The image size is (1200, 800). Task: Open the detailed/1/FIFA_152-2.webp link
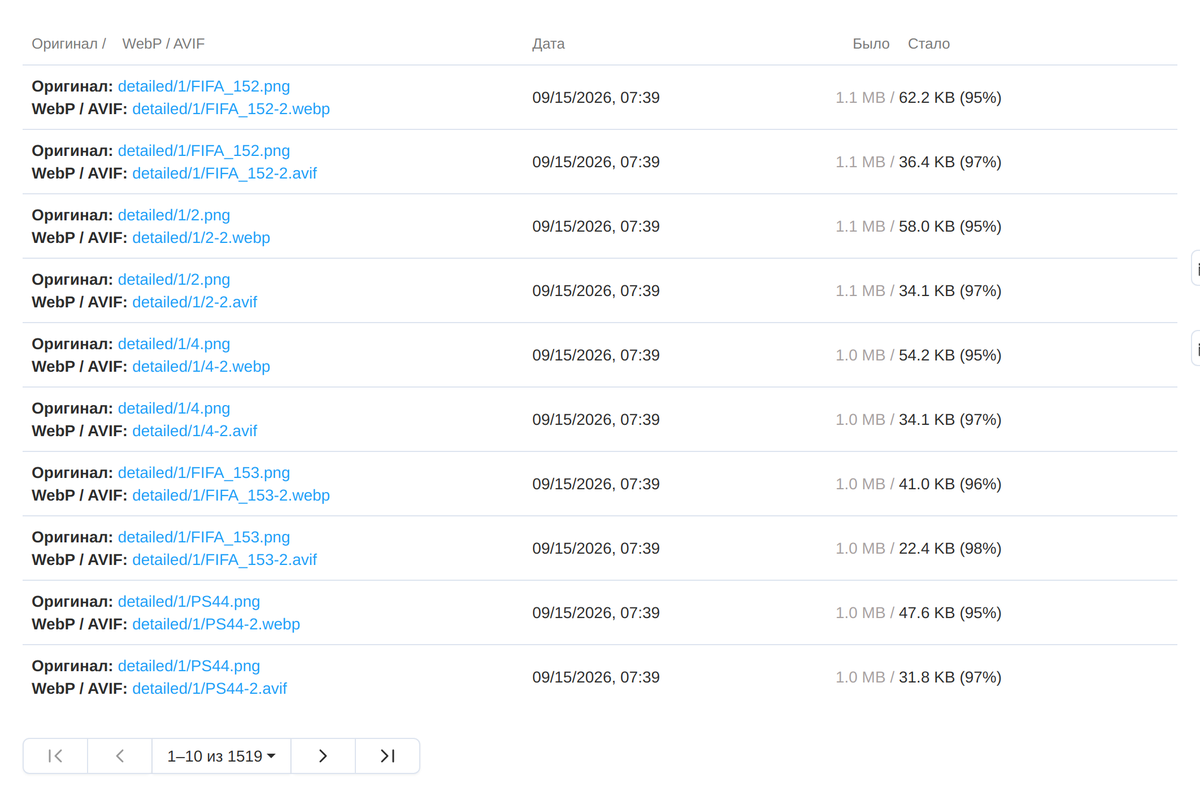[x=231, y=109]
